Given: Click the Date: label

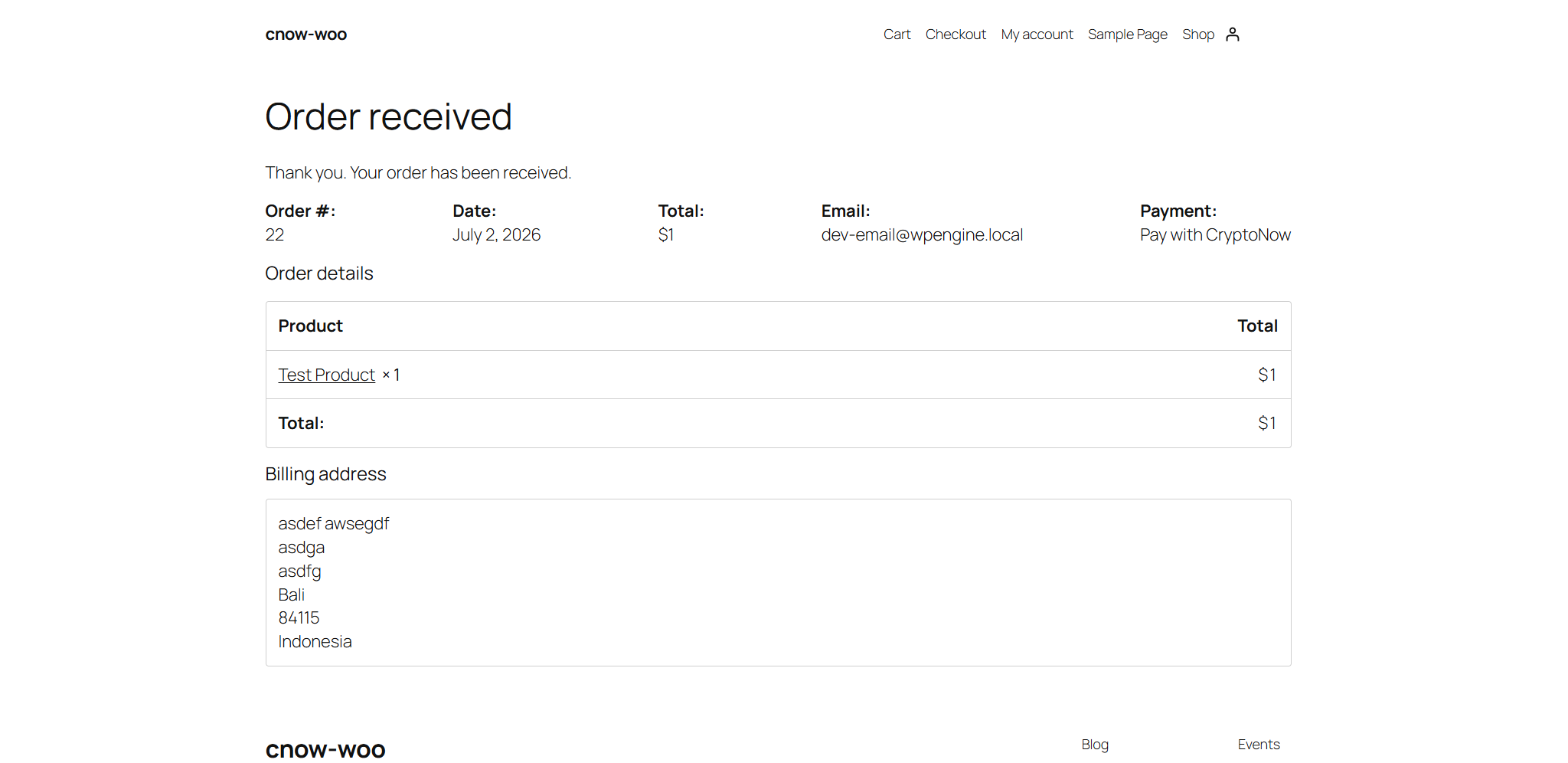Looking at the screenshot, I should click(475, 211).
